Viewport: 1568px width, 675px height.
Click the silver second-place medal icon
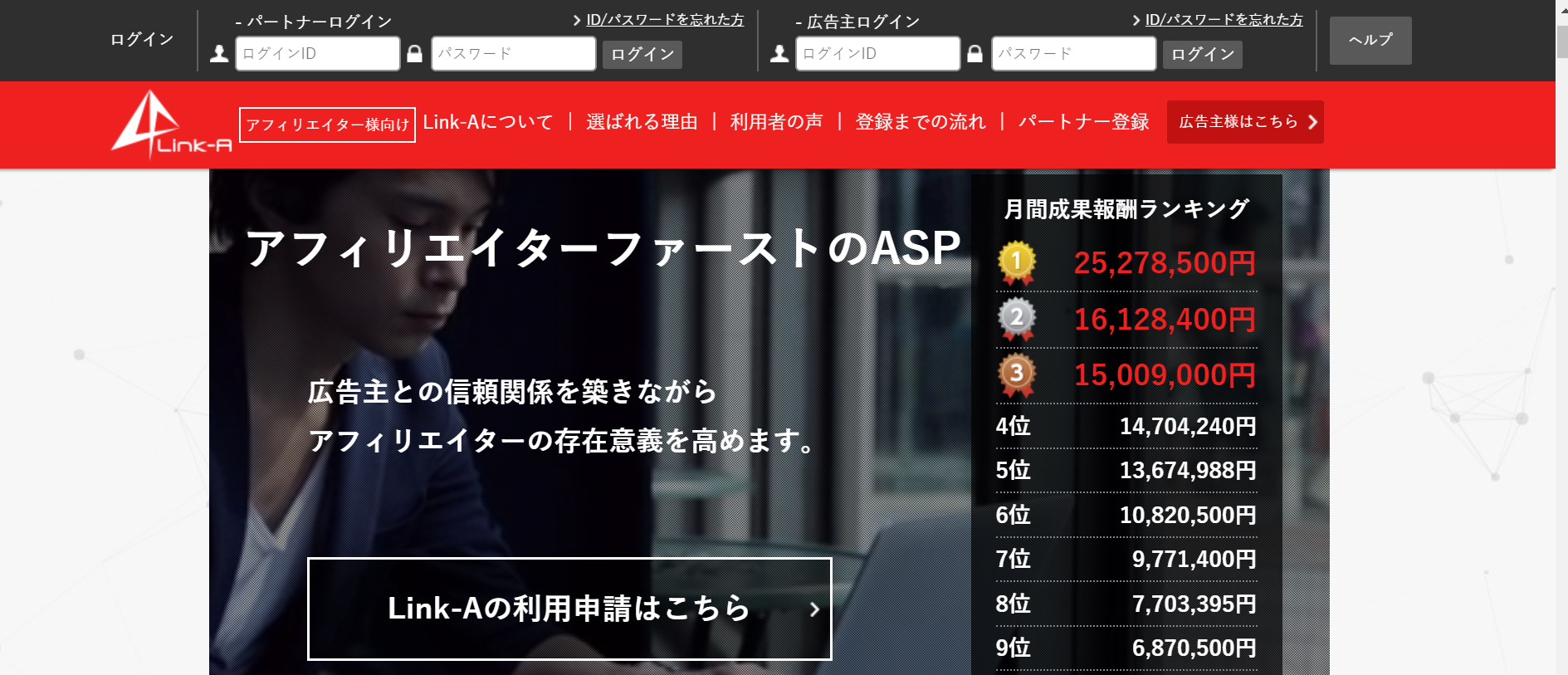pyautogui.click(x=1017, y=319)
